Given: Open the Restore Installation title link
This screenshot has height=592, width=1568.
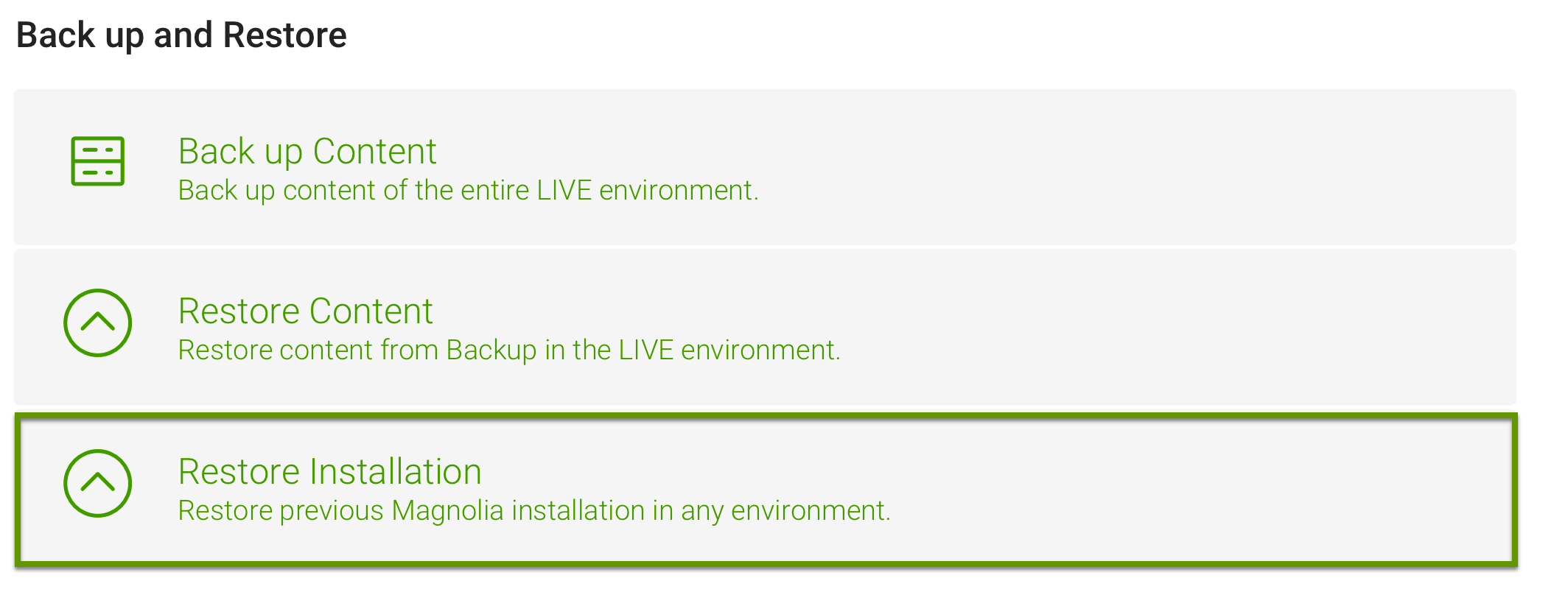Looking at the screenshot, I should pyautogui.click(x=330, y=471).
